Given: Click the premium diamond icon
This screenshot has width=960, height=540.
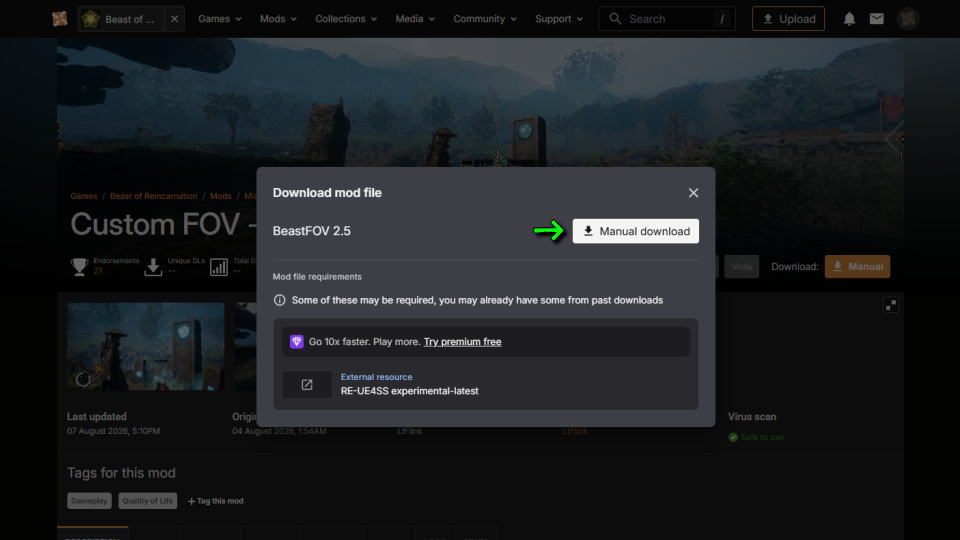Looking at the screenshot, I should pyautogui.click(x=296, y=342).
